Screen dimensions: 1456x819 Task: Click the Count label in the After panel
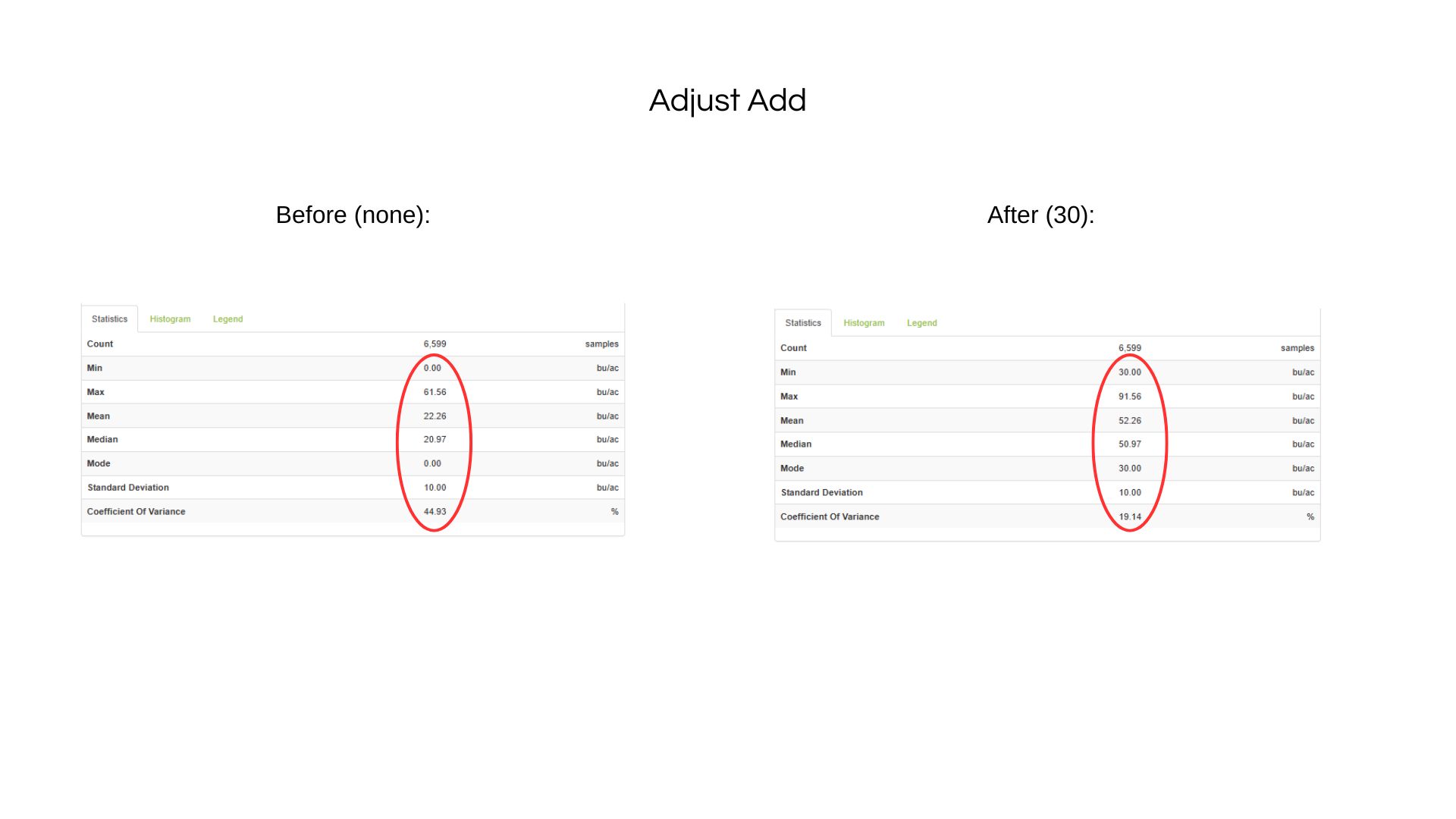coord(793,348)
